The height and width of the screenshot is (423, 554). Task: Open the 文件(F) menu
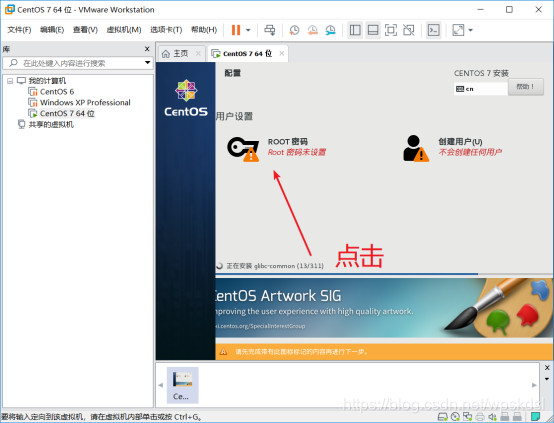click(x=19, y=30)
